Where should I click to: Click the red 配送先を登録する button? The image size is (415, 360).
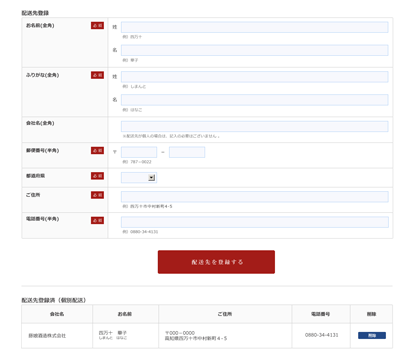click(216, 262)
